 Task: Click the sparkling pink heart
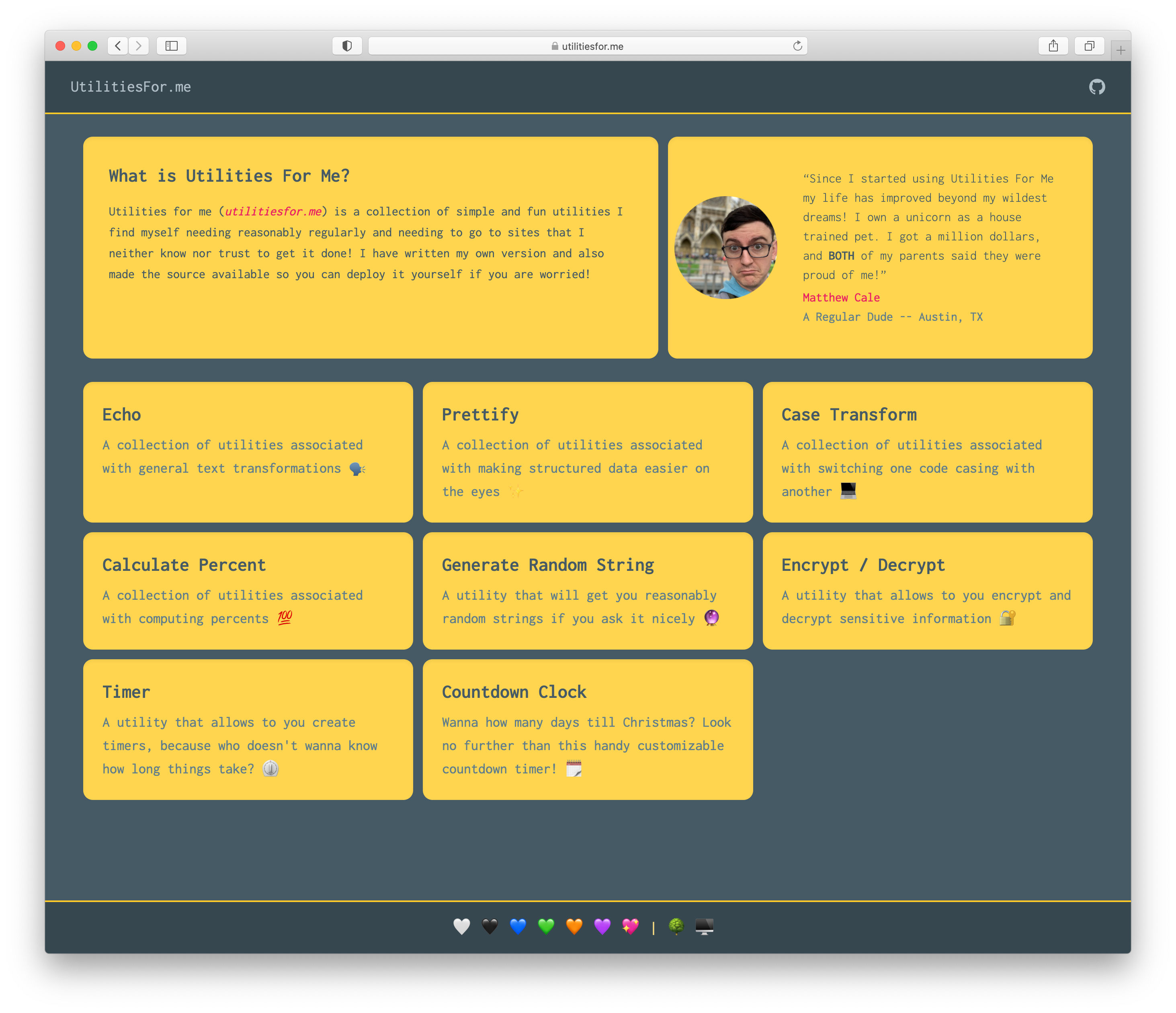[x=630, y=926]
